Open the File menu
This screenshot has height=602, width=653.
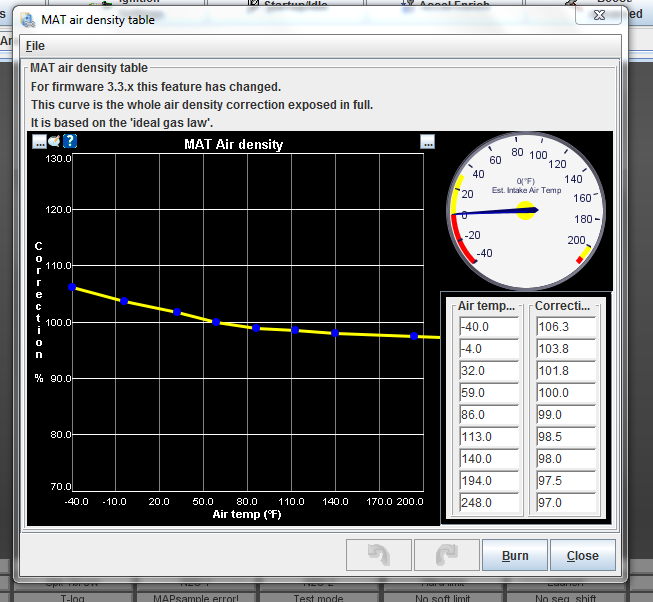coord(35,46)
